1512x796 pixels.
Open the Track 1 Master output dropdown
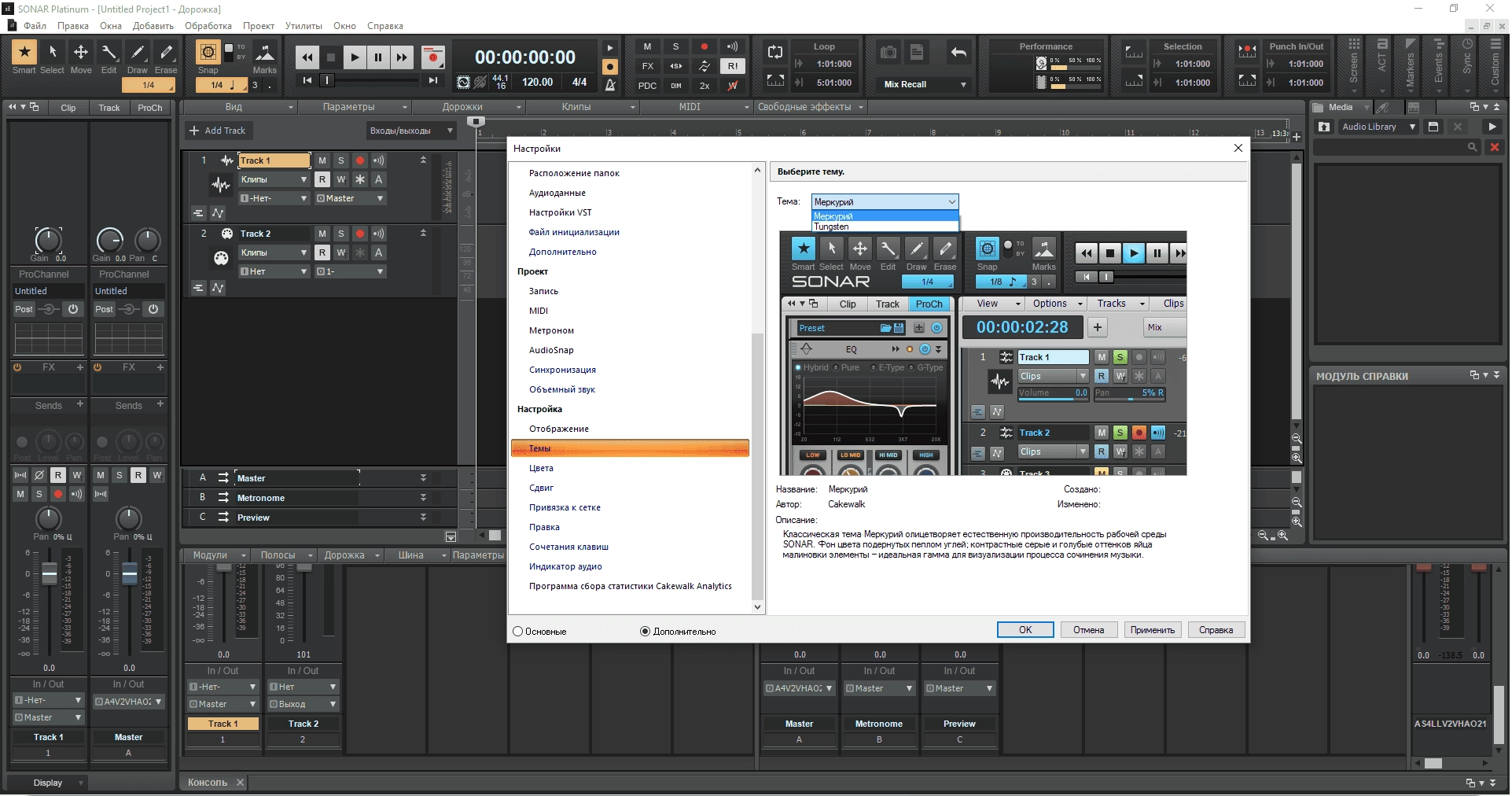click(x=350, y=198)
